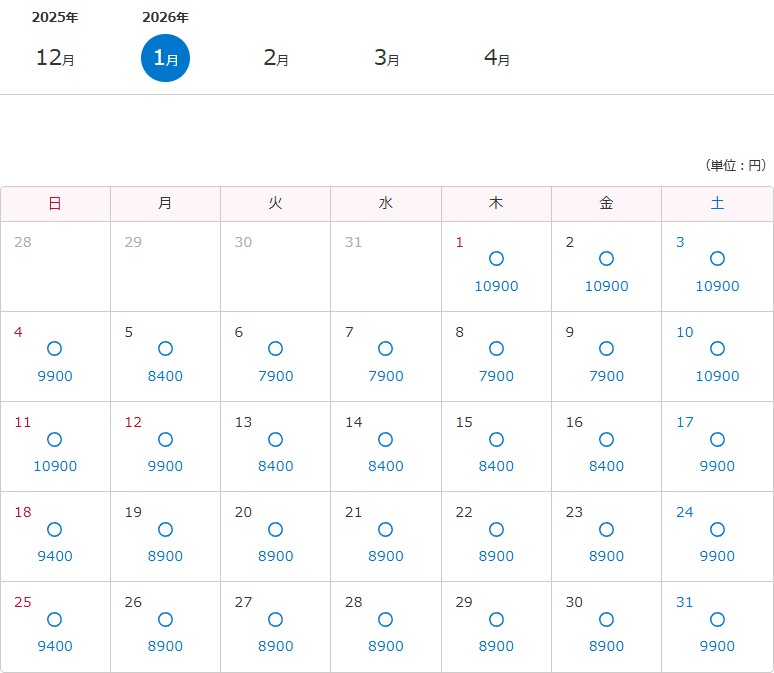774x673 pixels.
Task: Click the availability circle on January 25
Action: click(x=55, y=619)
